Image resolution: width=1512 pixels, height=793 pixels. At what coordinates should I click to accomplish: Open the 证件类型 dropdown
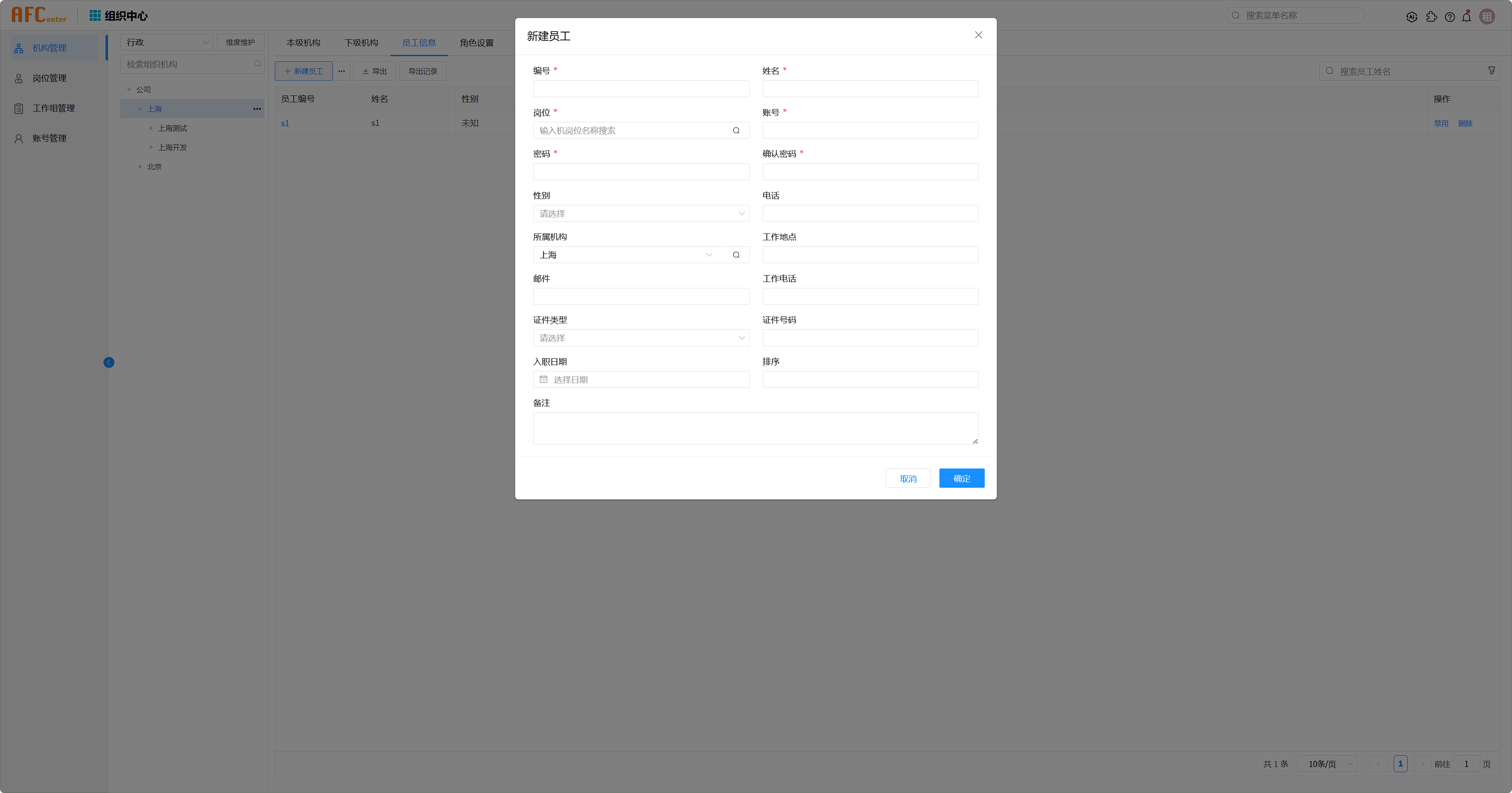(x=641, y=338)
